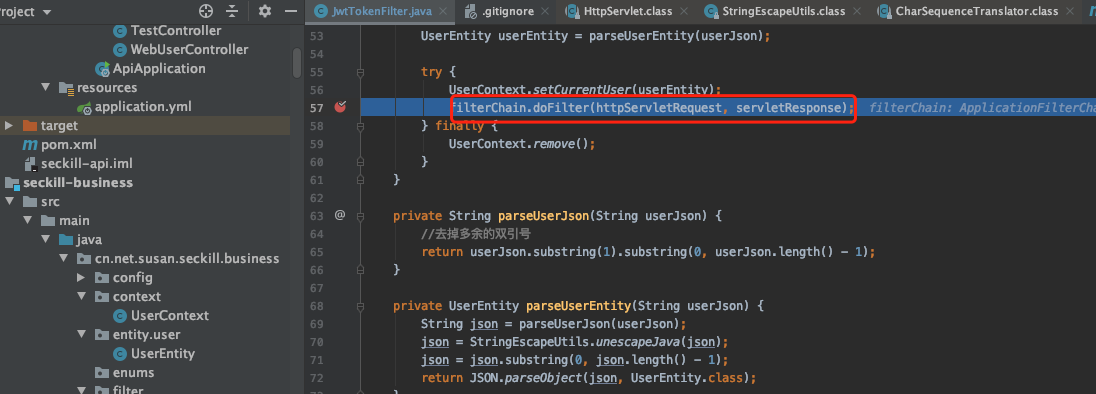Screen dimensions: 1096x394
Task: Toggle the breakpoint on line 57
Action: point(340,107)
